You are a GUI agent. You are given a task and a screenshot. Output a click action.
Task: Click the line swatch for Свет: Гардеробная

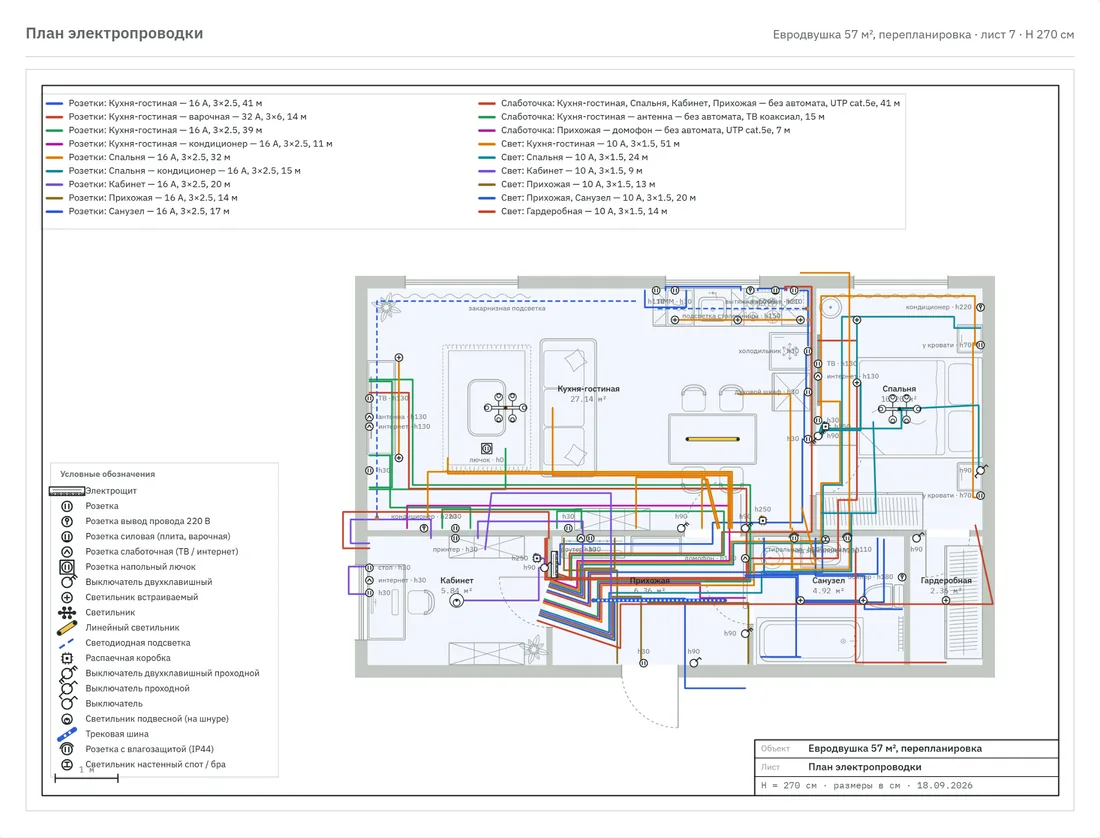(487, 212)
